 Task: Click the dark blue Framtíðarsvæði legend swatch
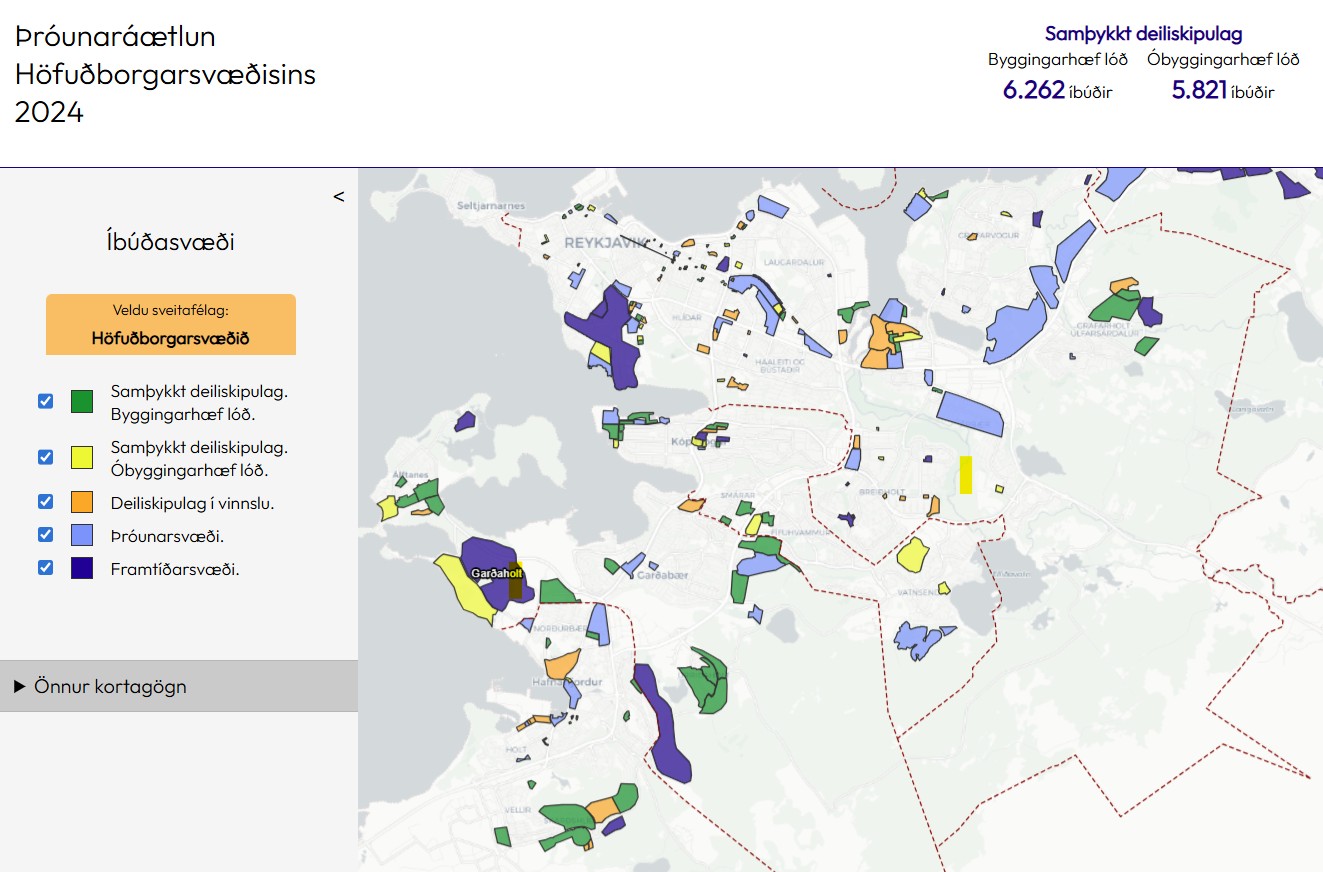click(82, 568)
